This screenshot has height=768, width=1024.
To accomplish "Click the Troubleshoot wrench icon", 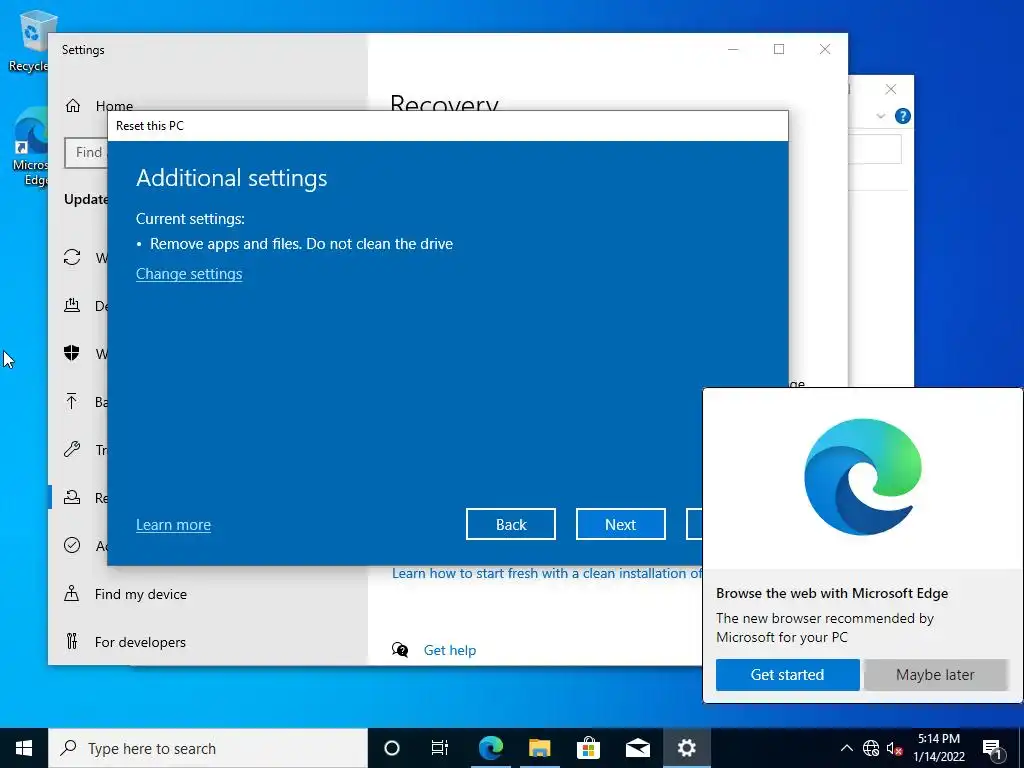I will tap(72, 449).
